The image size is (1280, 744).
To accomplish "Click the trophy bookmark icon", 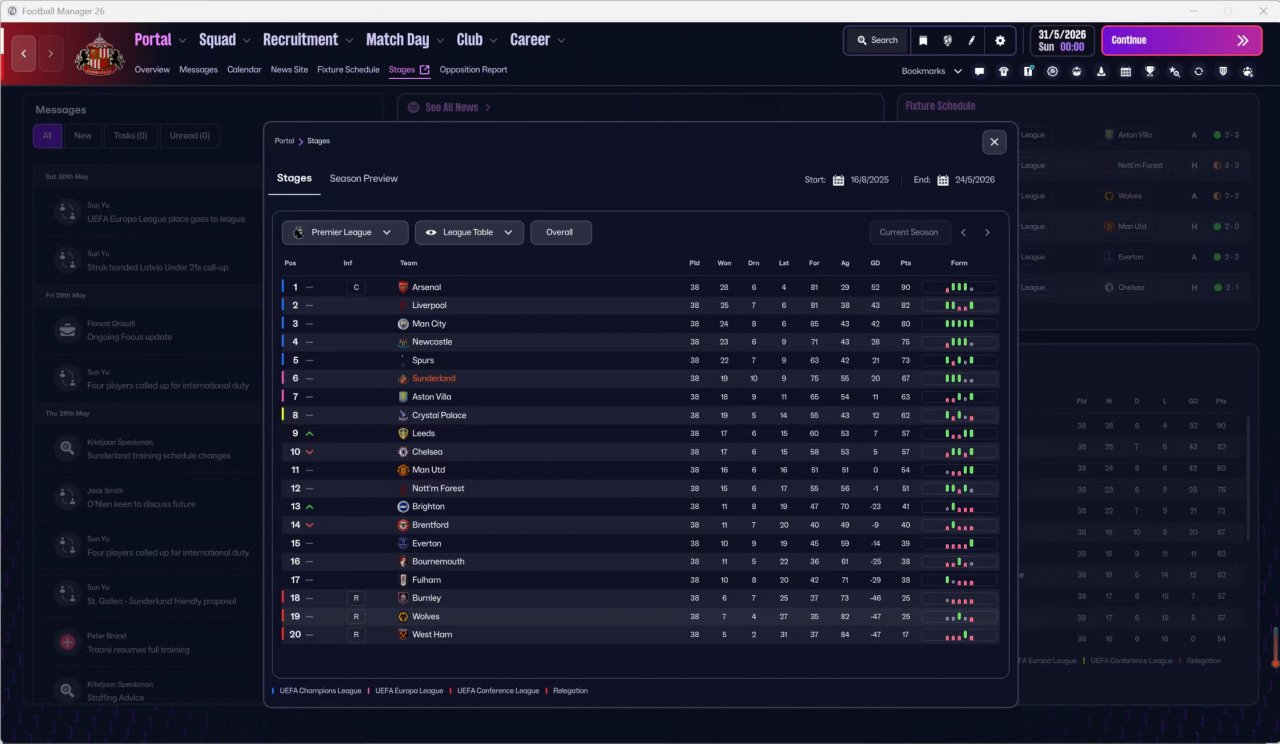I will [x=1150, y=71].
